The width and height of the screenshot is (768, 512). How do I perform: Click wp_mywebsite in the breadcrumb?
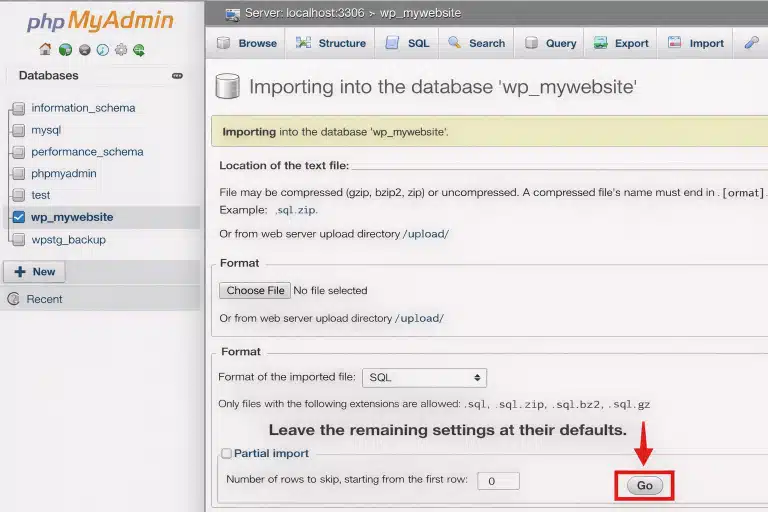tap(420, 13)
